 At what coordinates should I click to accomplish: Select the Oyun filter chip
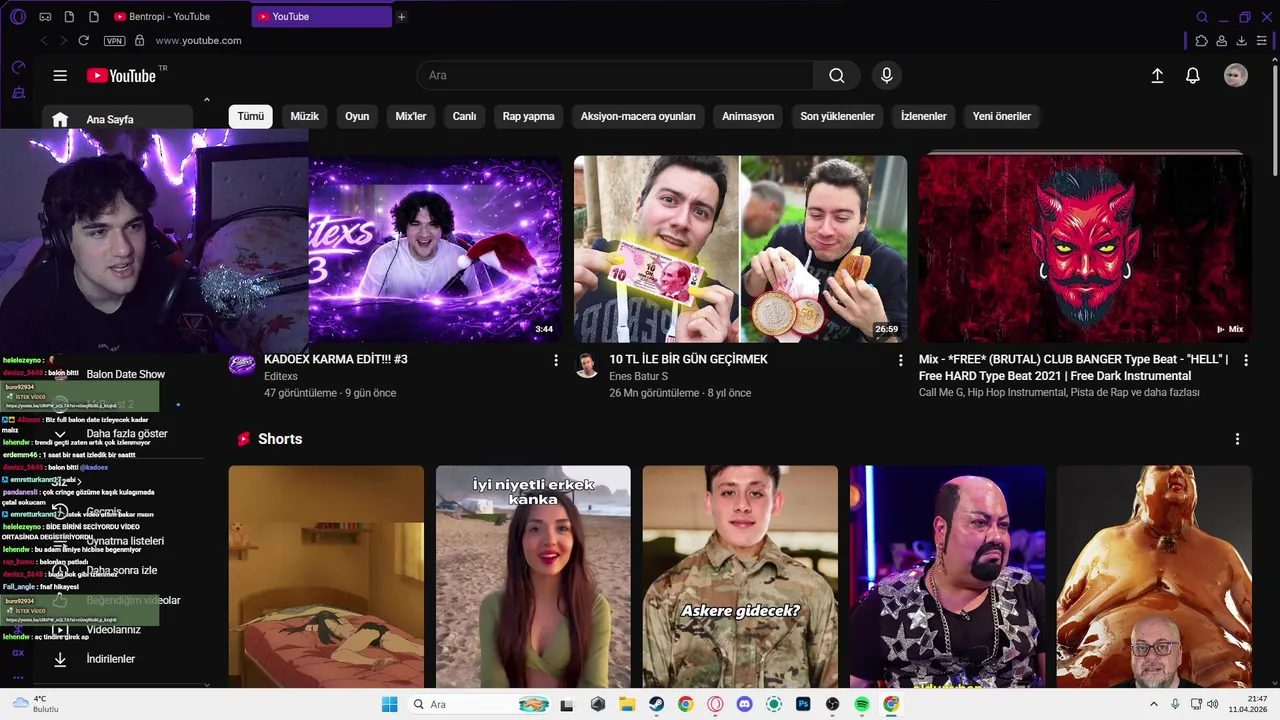click(x=357, y=116)
